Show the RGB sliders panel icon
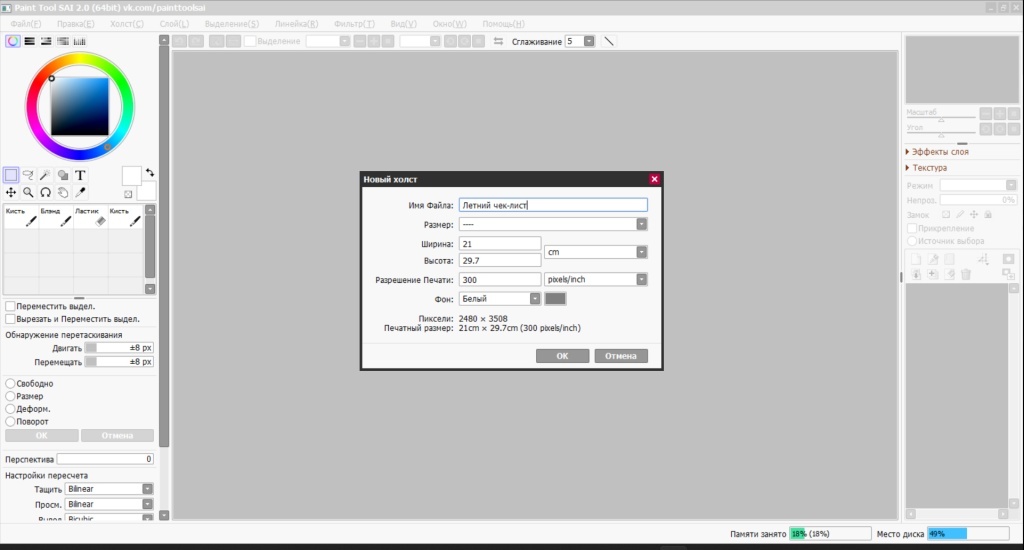Viewport: 1024px width, 550px height. pyautogui.click(x=29, y=41)
